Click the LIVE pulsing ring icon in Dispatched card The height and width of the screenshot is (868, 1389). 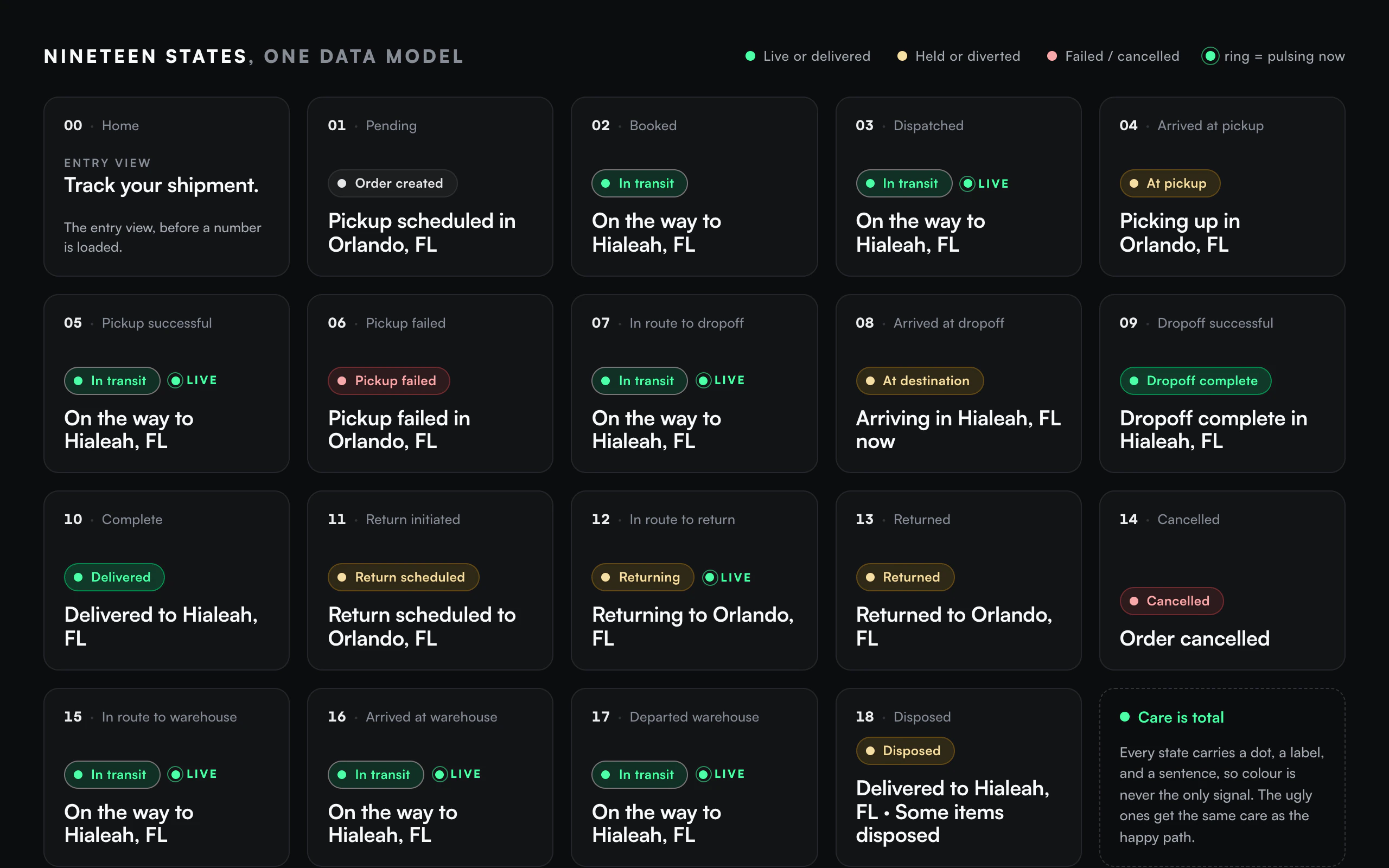tap(967, 184)
